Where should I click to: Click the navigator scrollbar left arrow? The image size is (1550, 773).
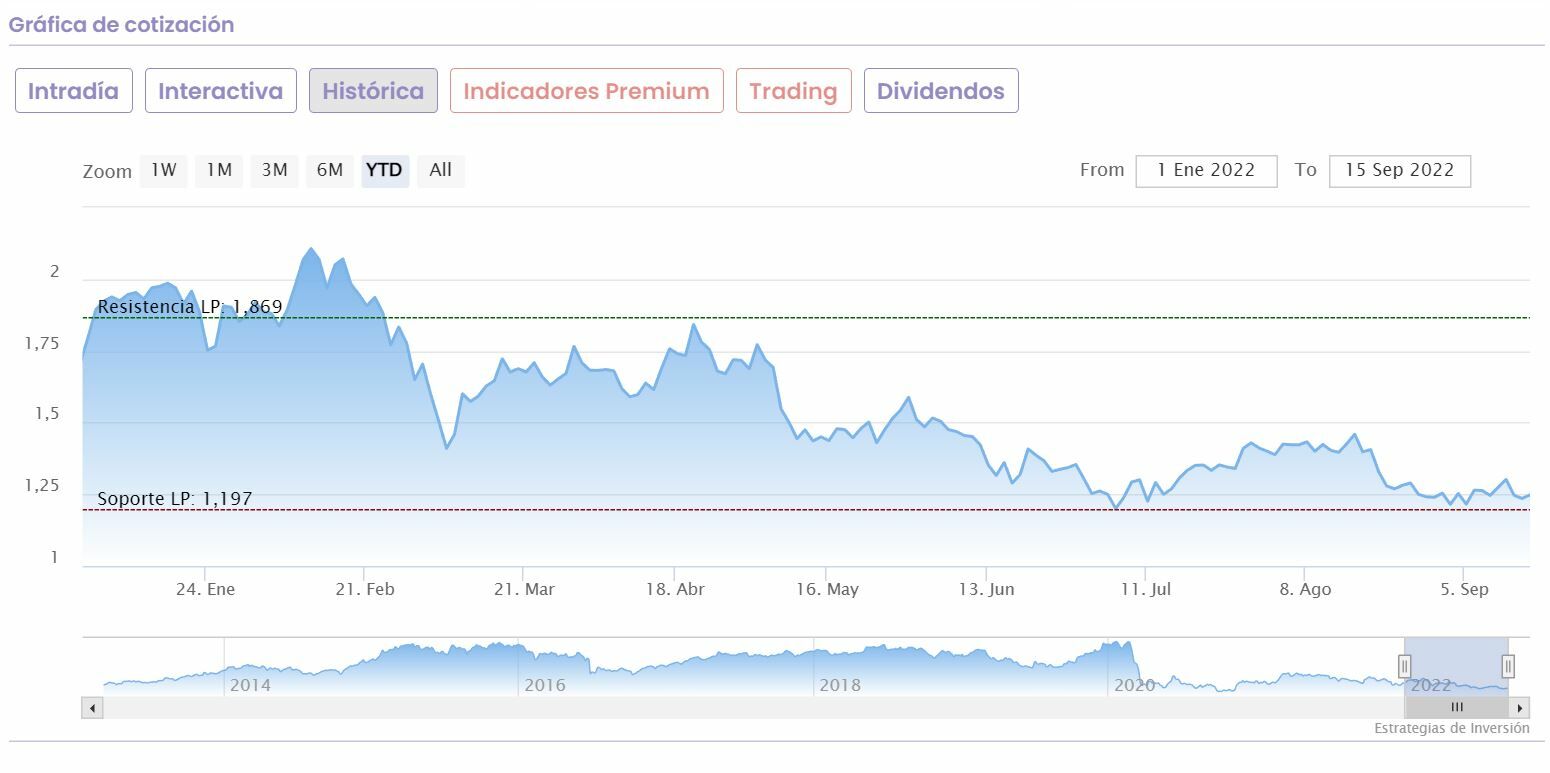pos(92,708)
